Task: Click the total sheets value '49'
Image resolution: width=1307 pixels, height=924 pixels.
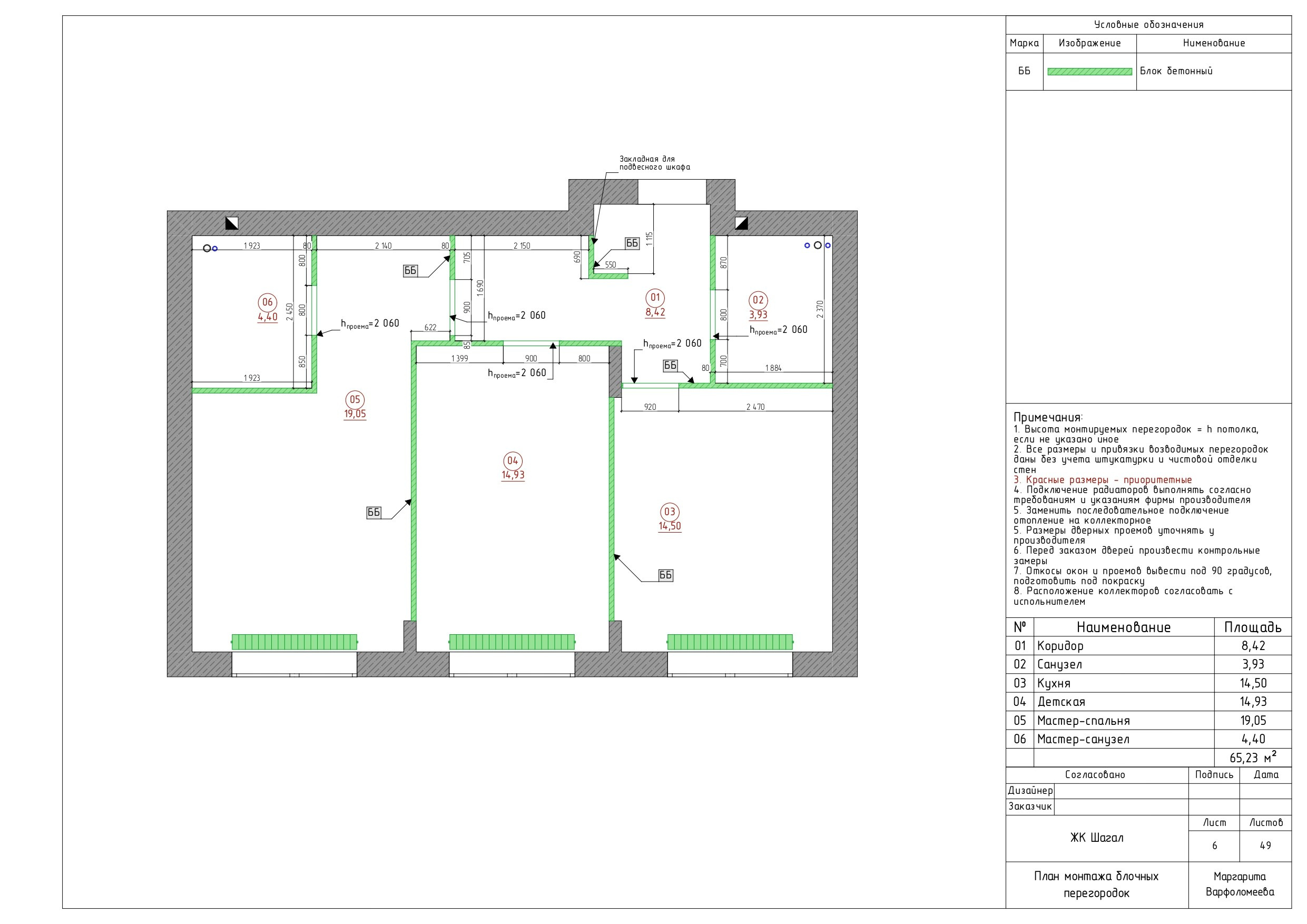Action: coord(1265,846)
